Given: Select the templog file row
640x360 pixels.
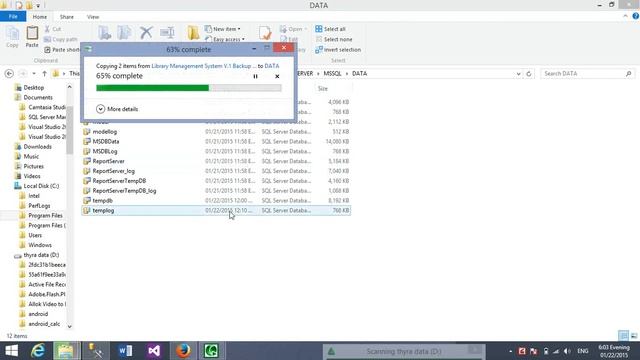Looking at the screenshot, I should click(216, 211).
